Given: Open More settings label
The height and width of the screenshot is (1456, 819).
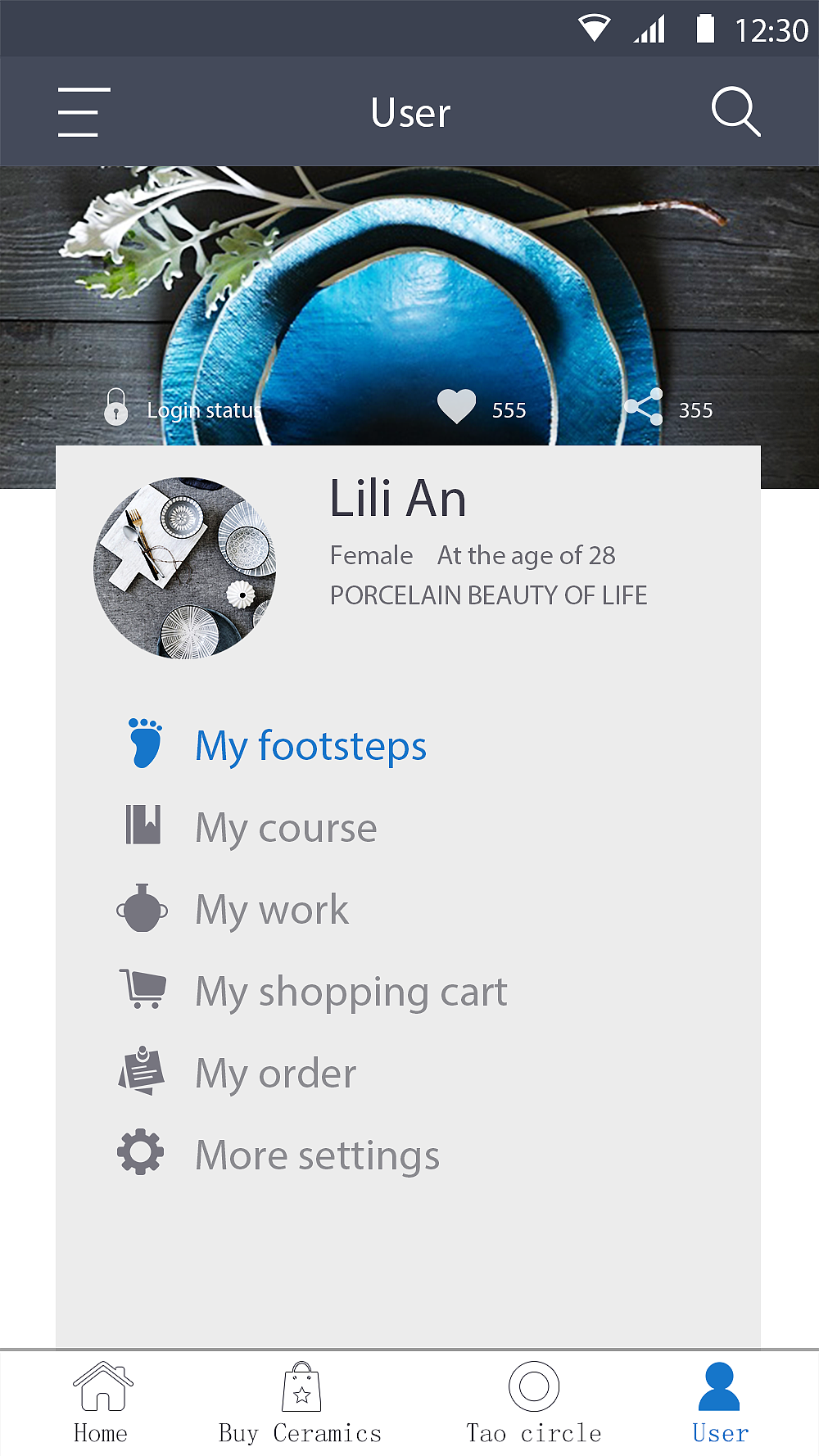Looking at the screenshot, I should point(318,1155).
